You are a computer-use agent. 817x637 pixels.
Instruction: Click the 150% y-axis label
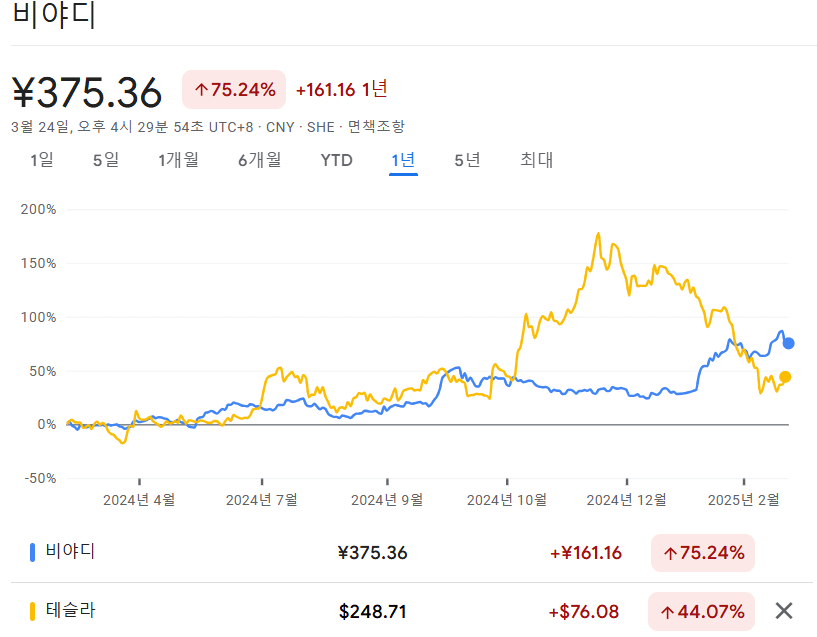click(x=39, y=263)
